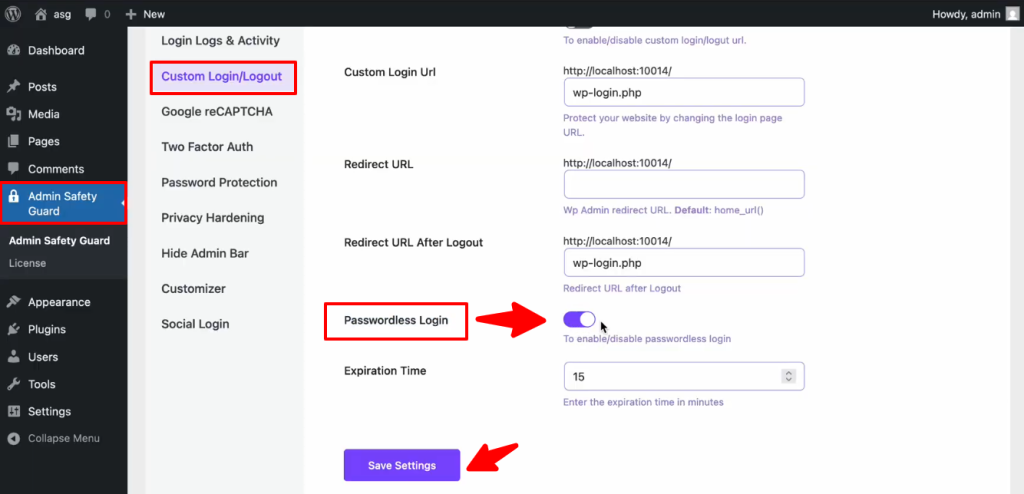The width and height of the screenshot is (1024, 494).
Task: Click the Redirect URL input field
Action: 684,184
